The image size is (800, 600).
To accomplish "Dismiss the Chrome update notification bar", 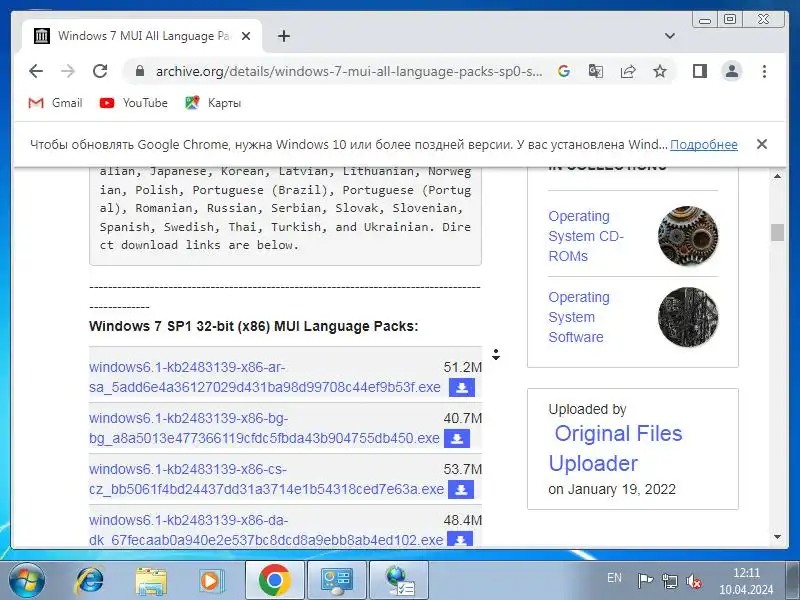I will [762, 144].
